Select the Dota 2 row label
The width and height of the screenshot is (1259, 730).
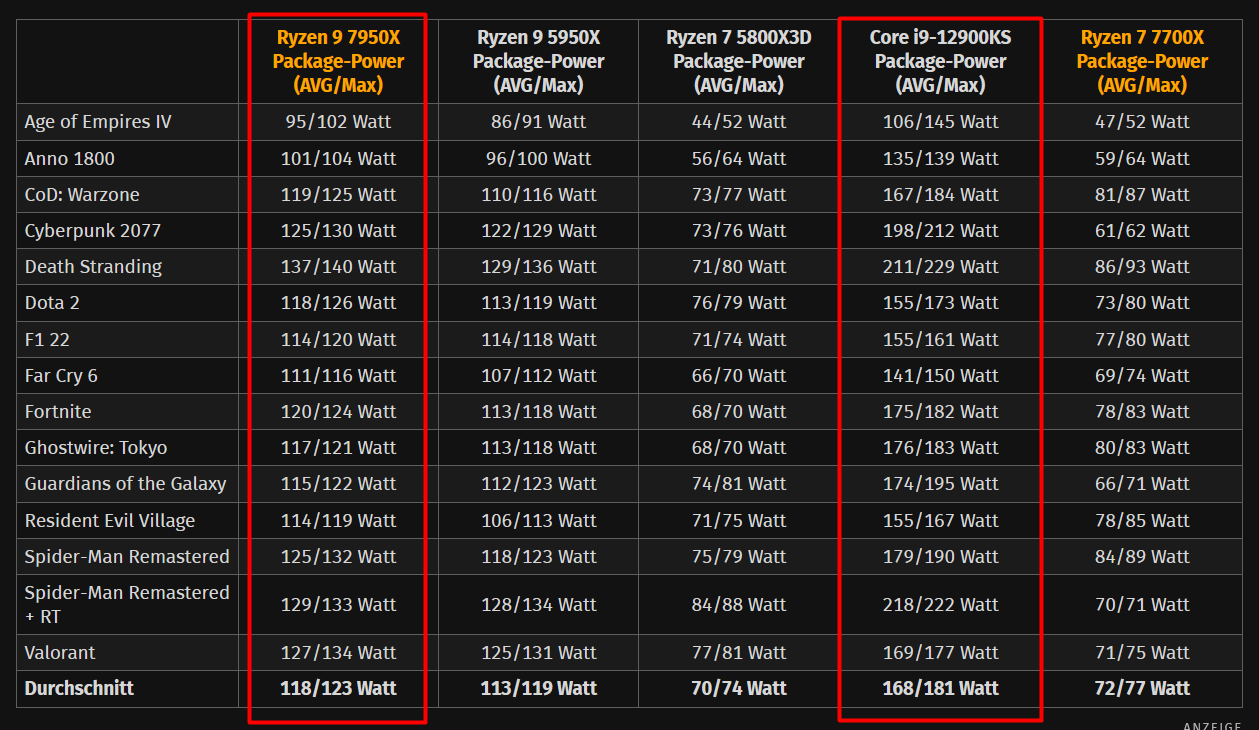pyautogui.click(x=52, y=303)
